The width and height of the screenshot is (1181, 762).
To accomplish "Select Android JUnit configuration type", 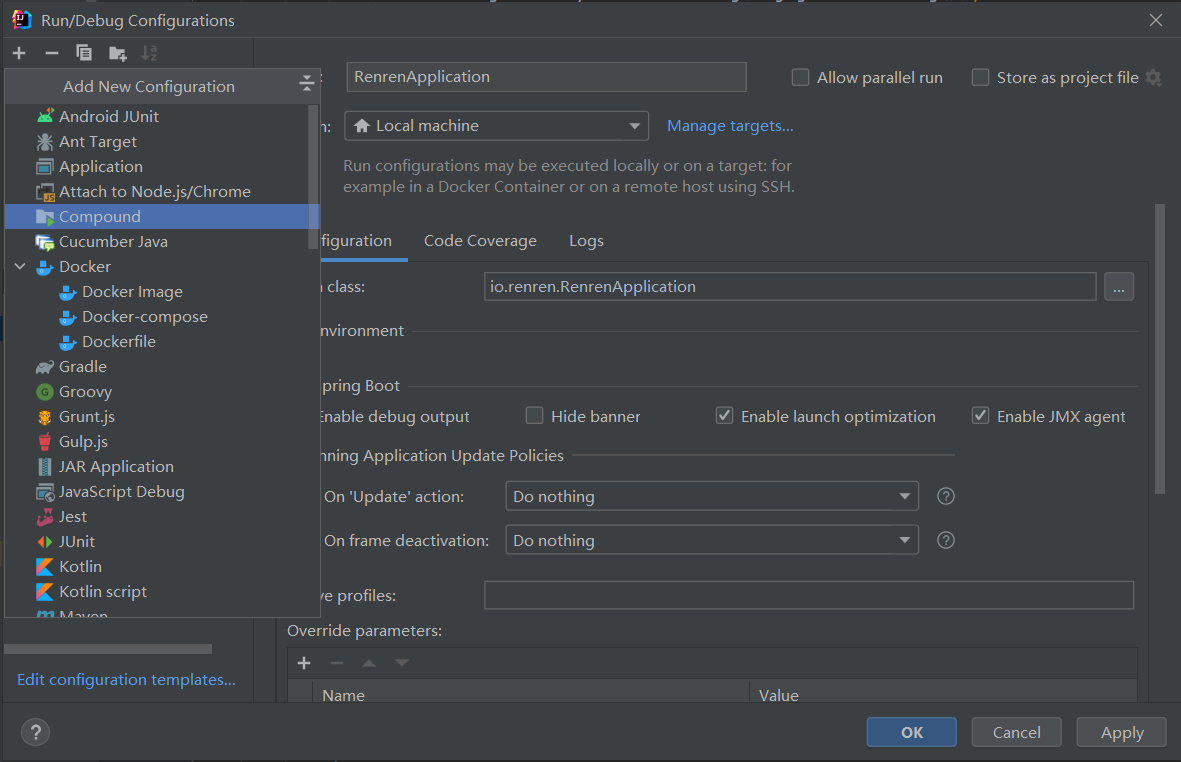I will pyautogui.click(x=162, y=116).
